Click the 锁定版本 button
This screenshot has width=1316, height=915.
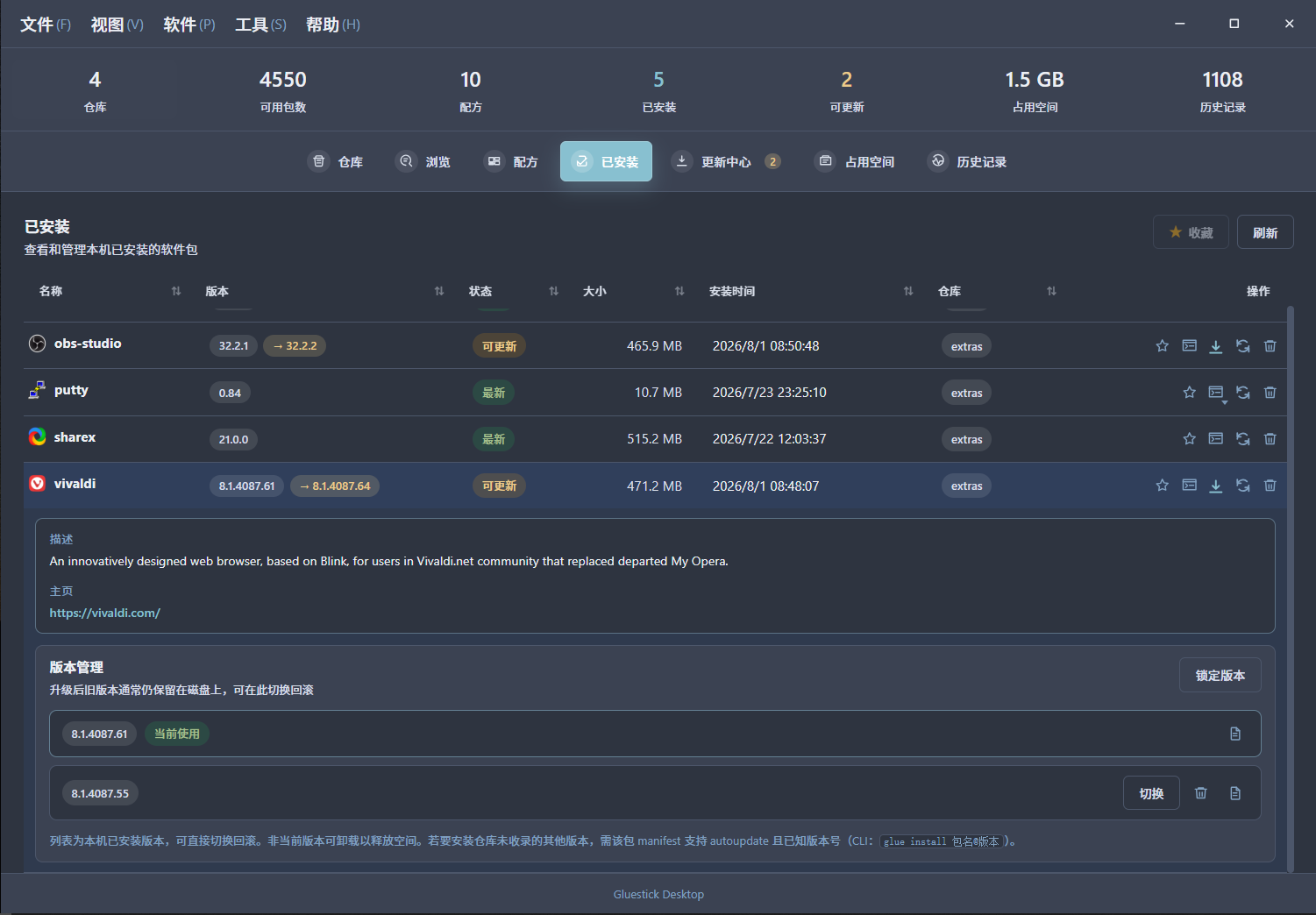tap(1220, 675)
